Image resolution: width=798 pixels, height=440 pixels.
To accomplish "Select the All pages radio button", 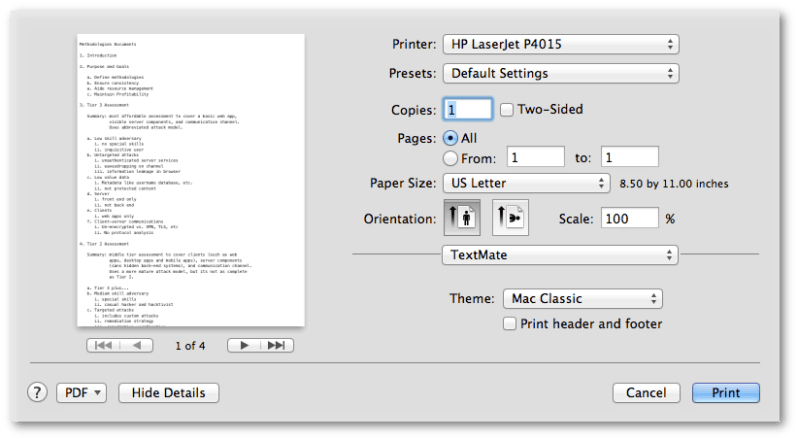I will 450,138.
